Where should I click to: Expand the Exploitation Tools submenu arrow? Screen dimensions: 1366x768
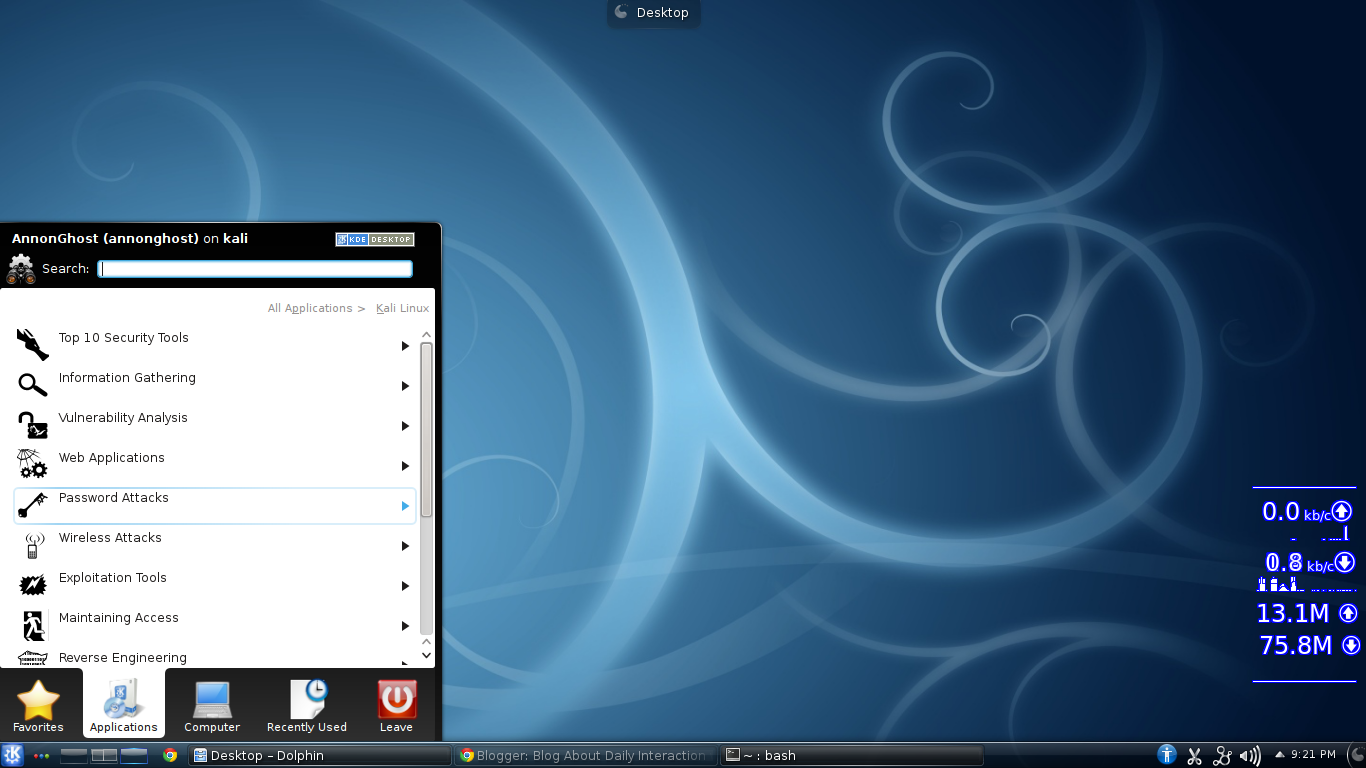[405, 586]
